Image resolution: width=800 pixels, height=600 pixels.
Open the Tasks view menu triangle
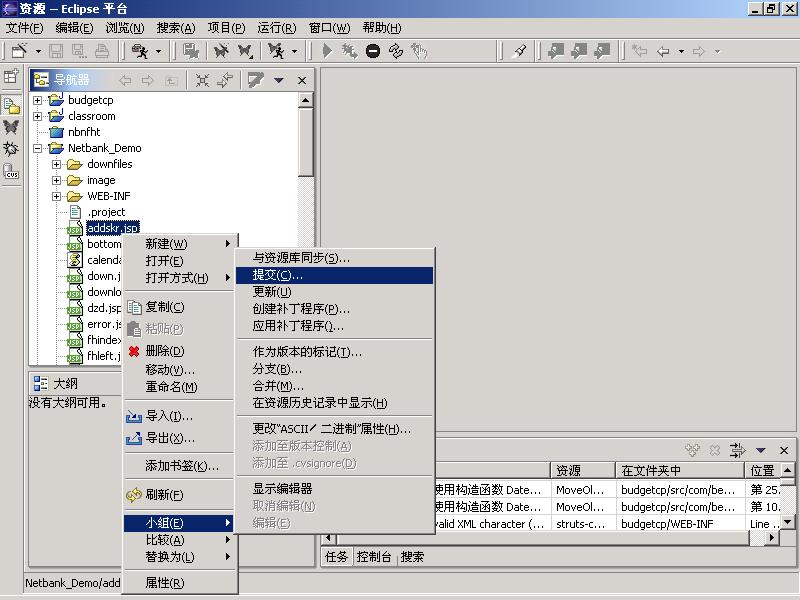coord(761,450)
